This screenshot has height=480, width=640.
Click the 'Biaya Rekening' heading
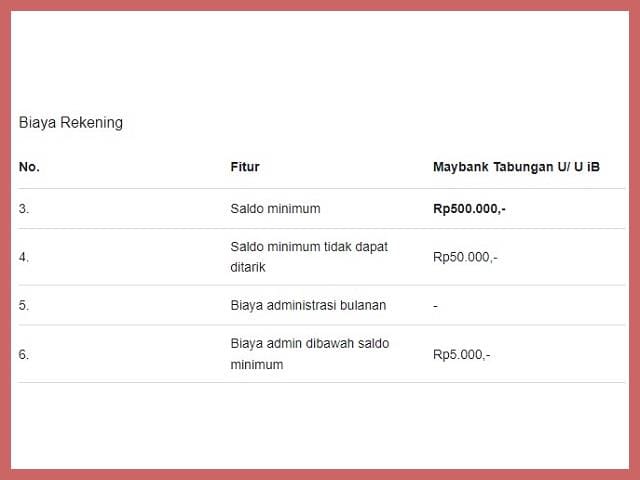click(71, 123)
